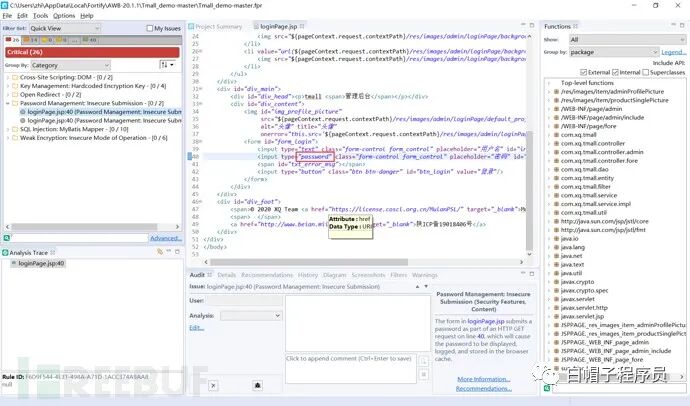Open the Group By Category dropdown

[70, 65]
